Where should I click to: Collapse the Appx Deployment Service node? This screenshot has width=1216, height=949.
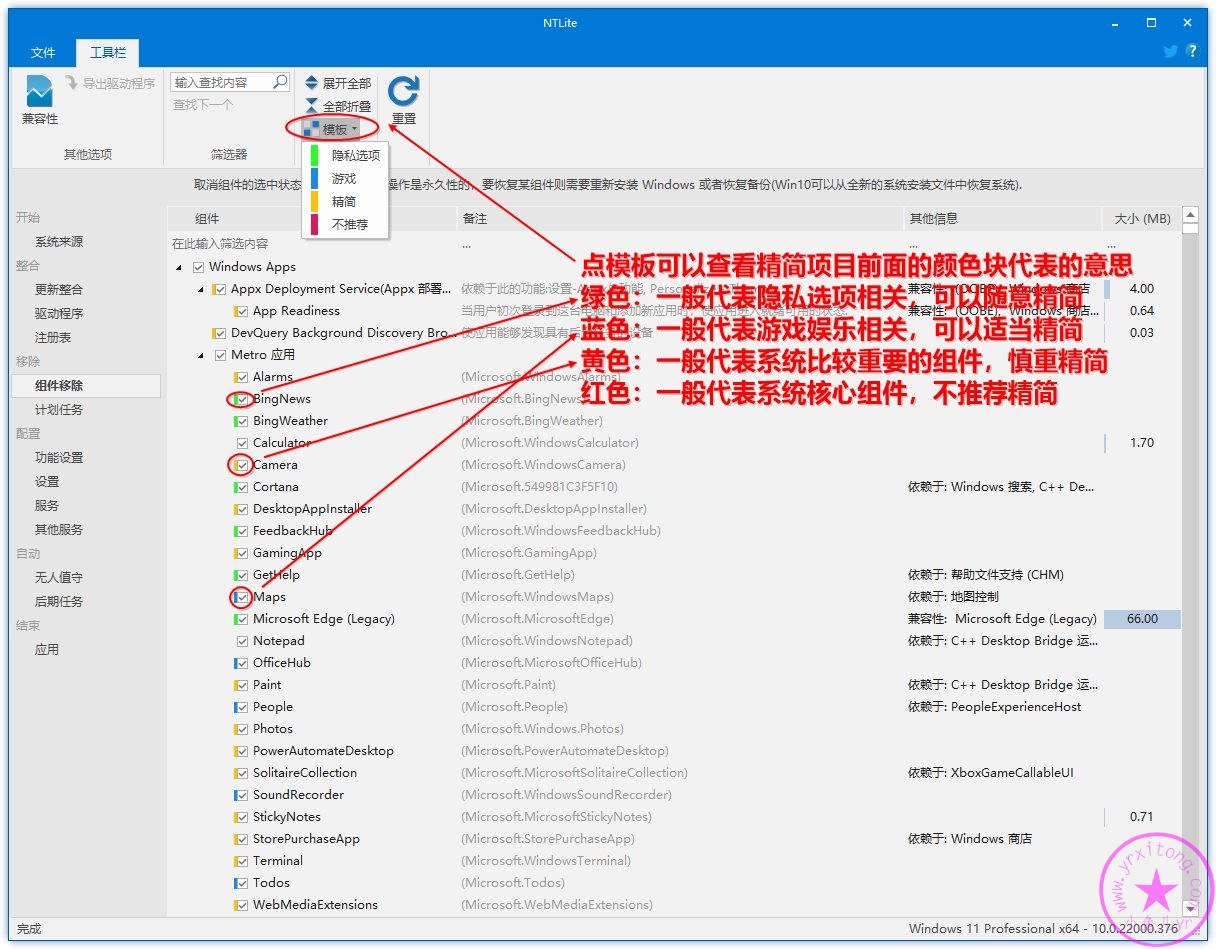[x=201, y=289]
